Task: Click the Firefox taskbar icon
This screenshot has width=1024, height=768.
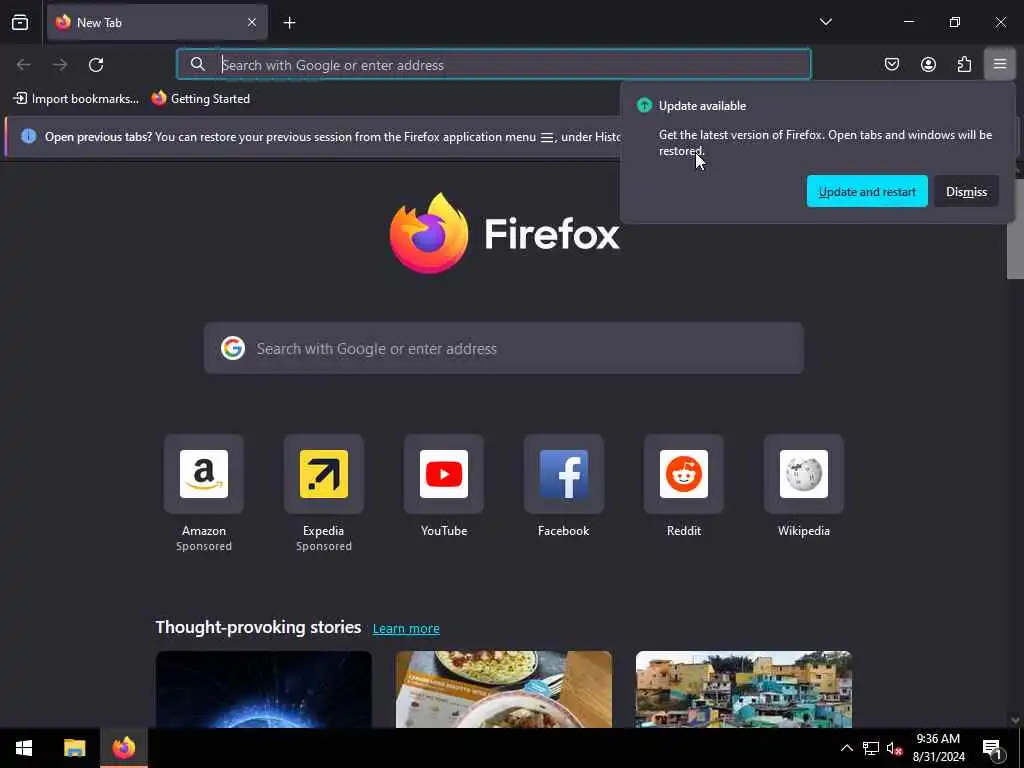Action: coord(124,748)
